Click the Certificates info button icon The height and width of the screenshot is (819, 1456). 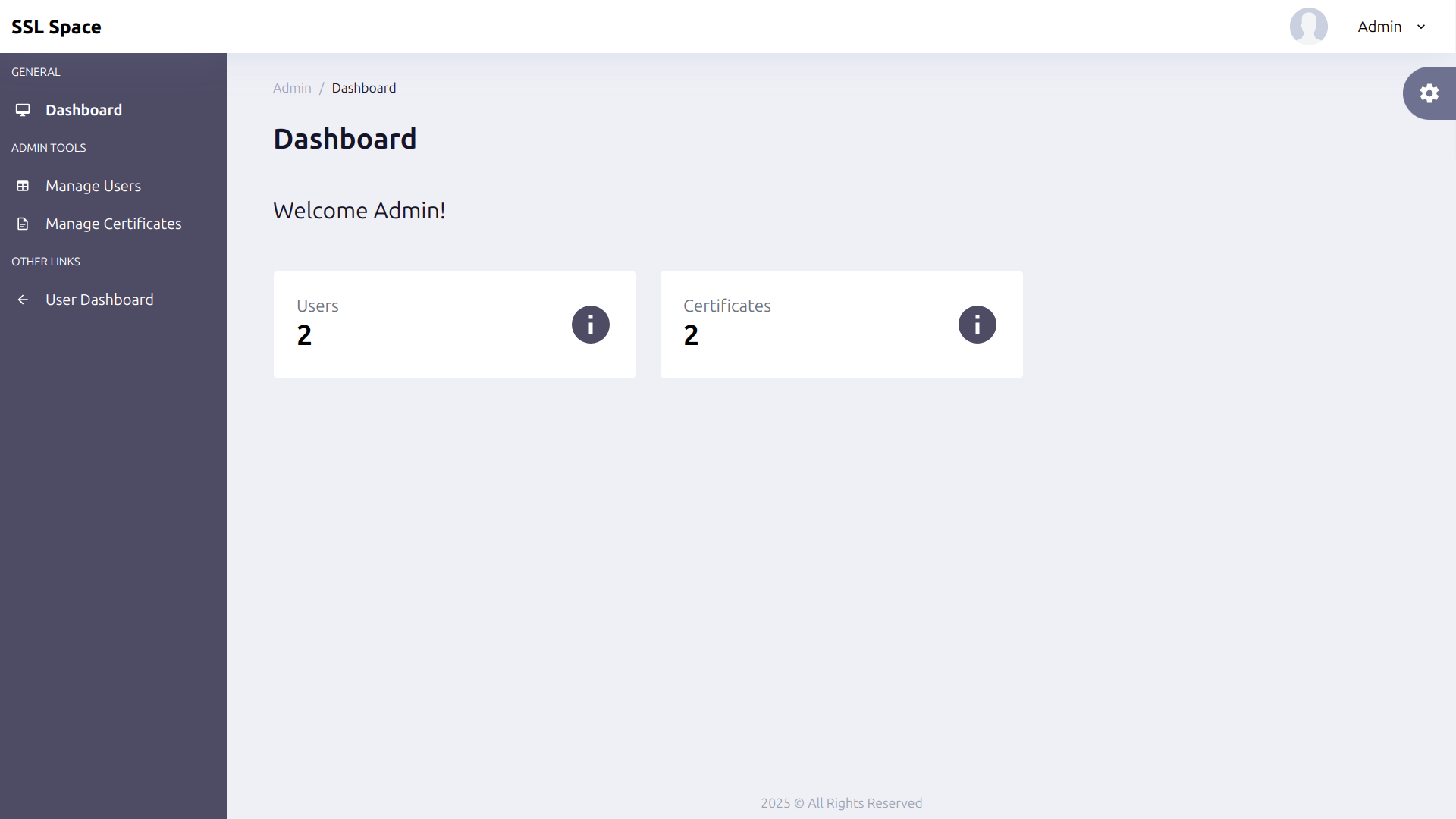[977, 324]
